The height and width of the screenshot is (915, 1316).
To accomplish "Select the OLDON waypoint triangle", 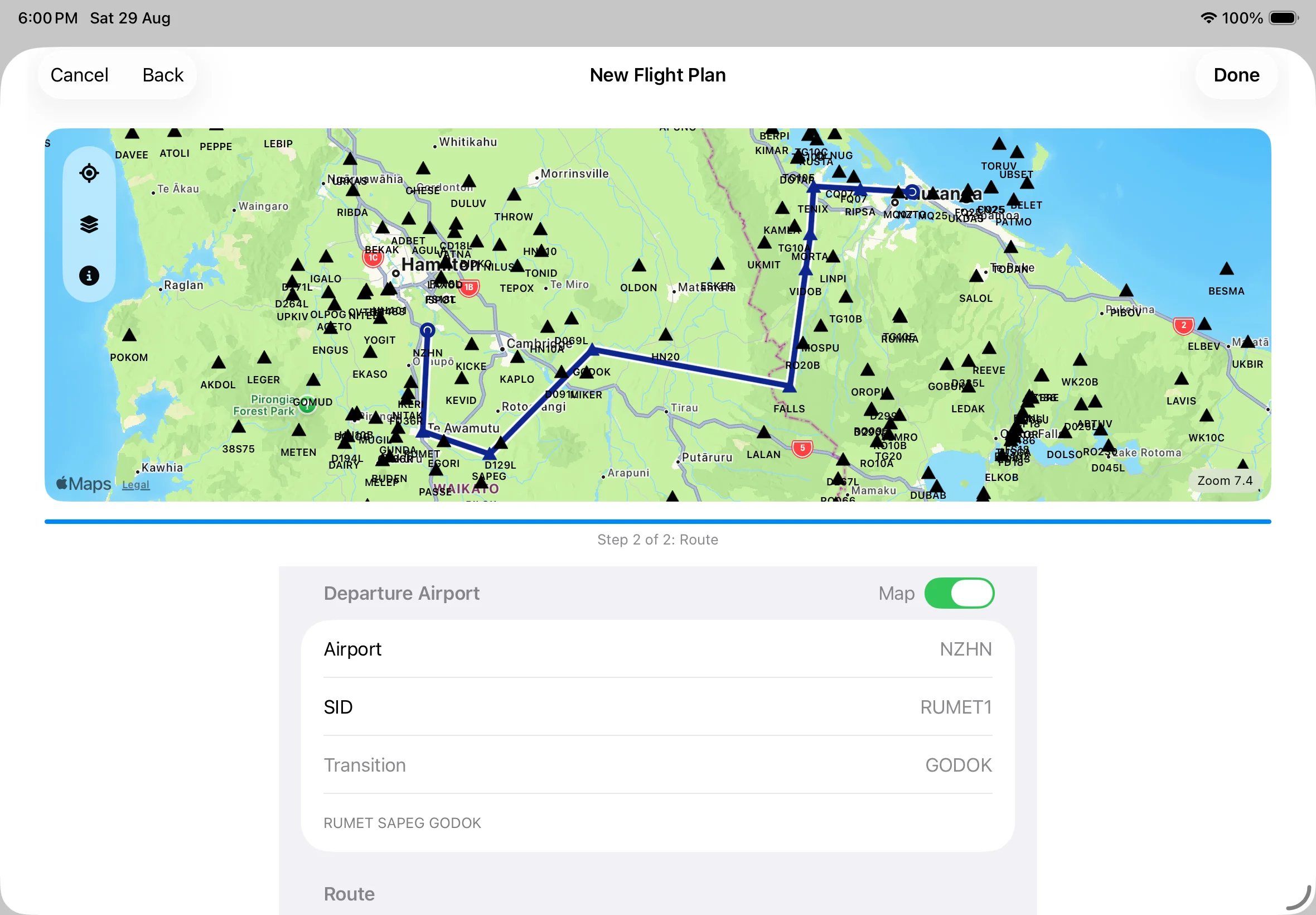I will point(639,265).
